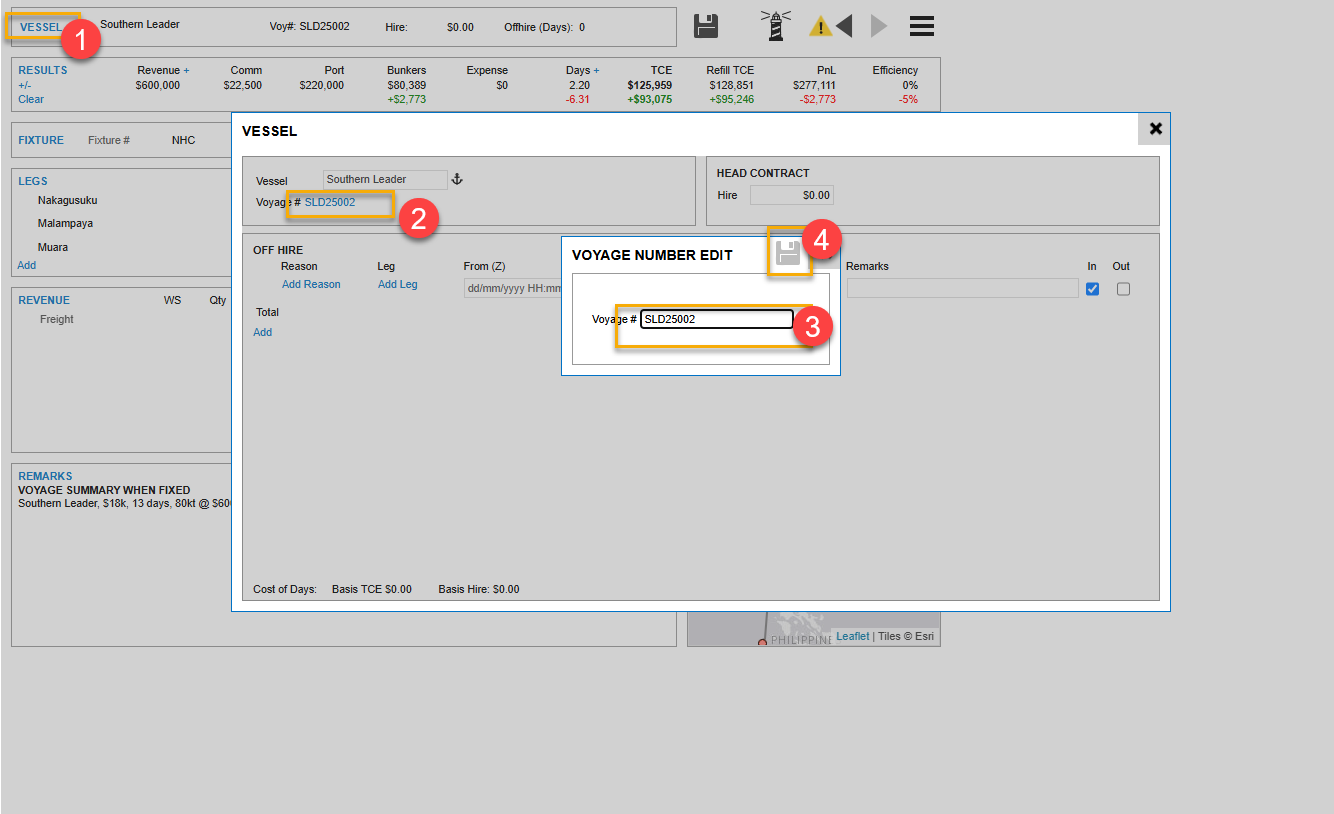Uncheck the In checkbox
Screen dimensions: 1334x814
[x=1092, y=289]
